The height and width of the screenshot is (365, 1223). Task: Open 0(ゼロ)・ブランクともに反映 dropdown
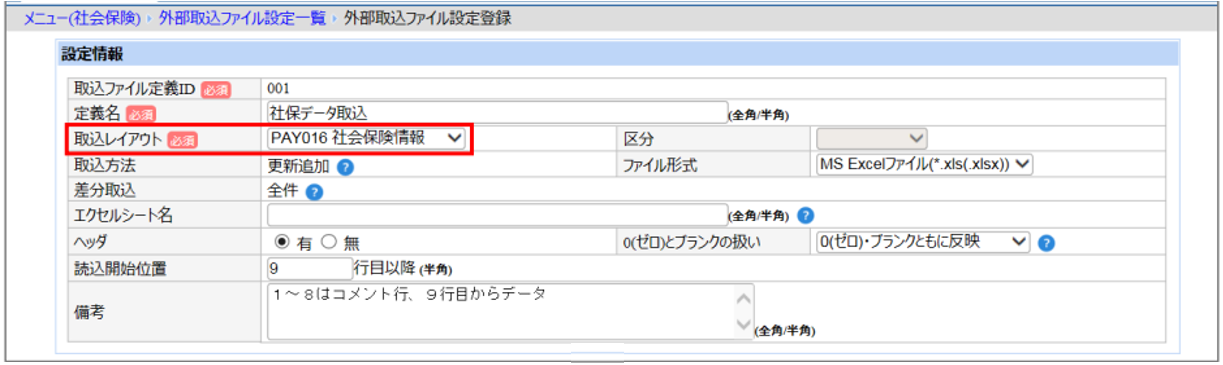pyautogui.click(x=923, y=241)
